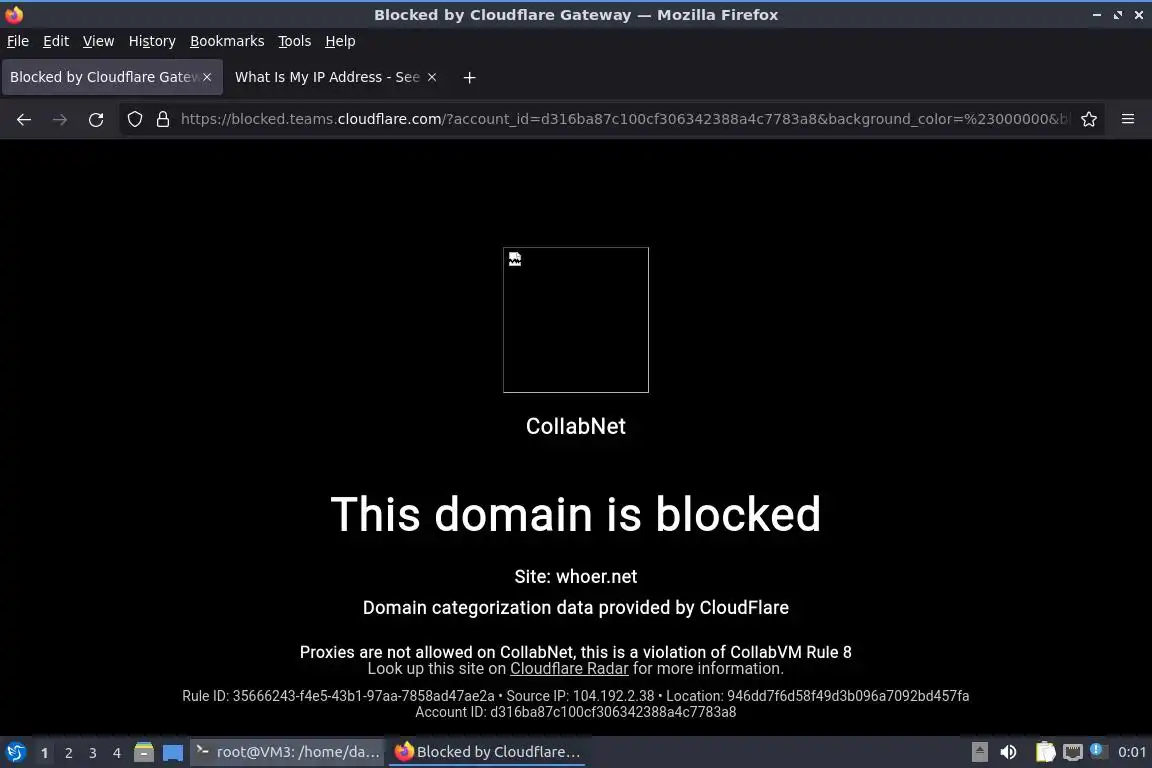Open the file manager taskbar icon

[144, 752]
